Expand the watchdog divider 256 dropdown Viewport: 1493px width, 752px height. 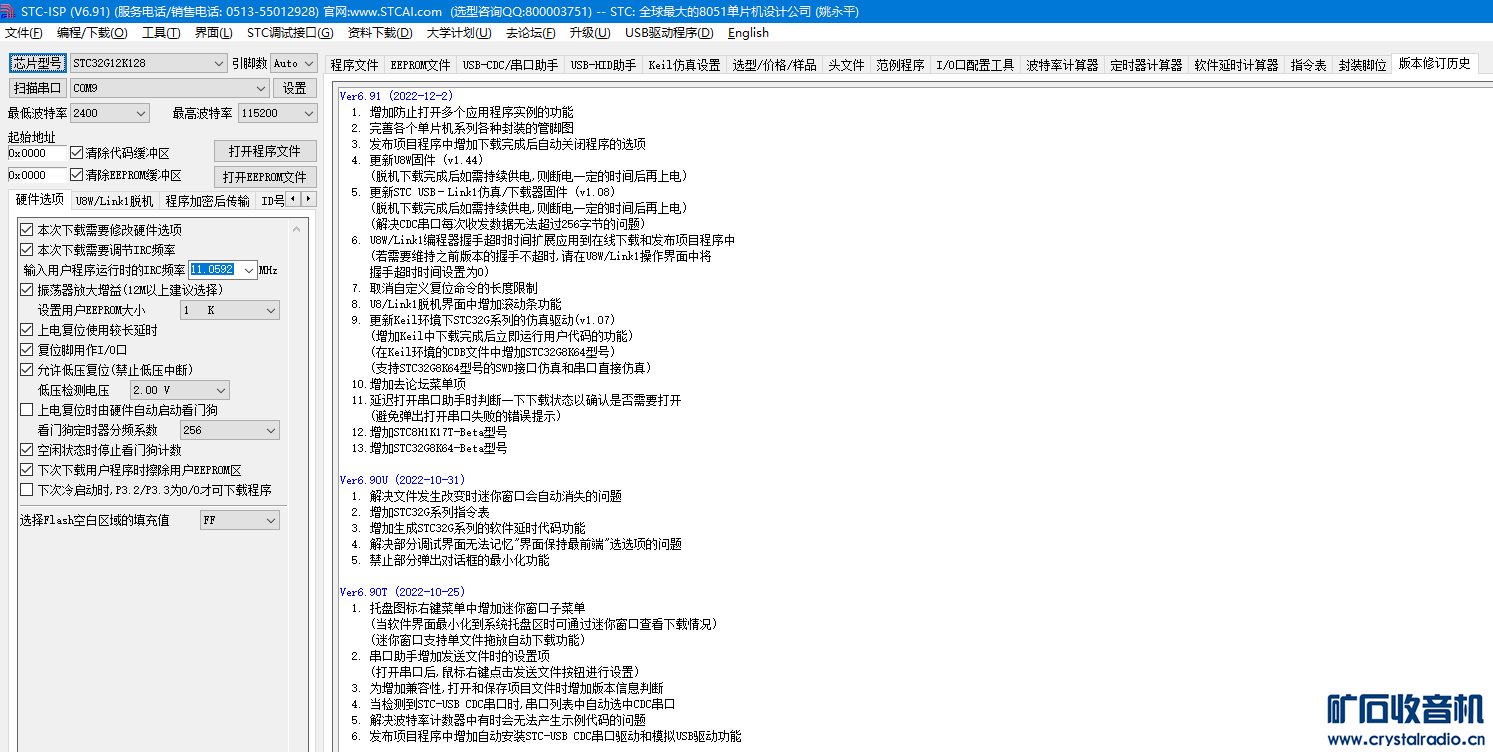229,430
